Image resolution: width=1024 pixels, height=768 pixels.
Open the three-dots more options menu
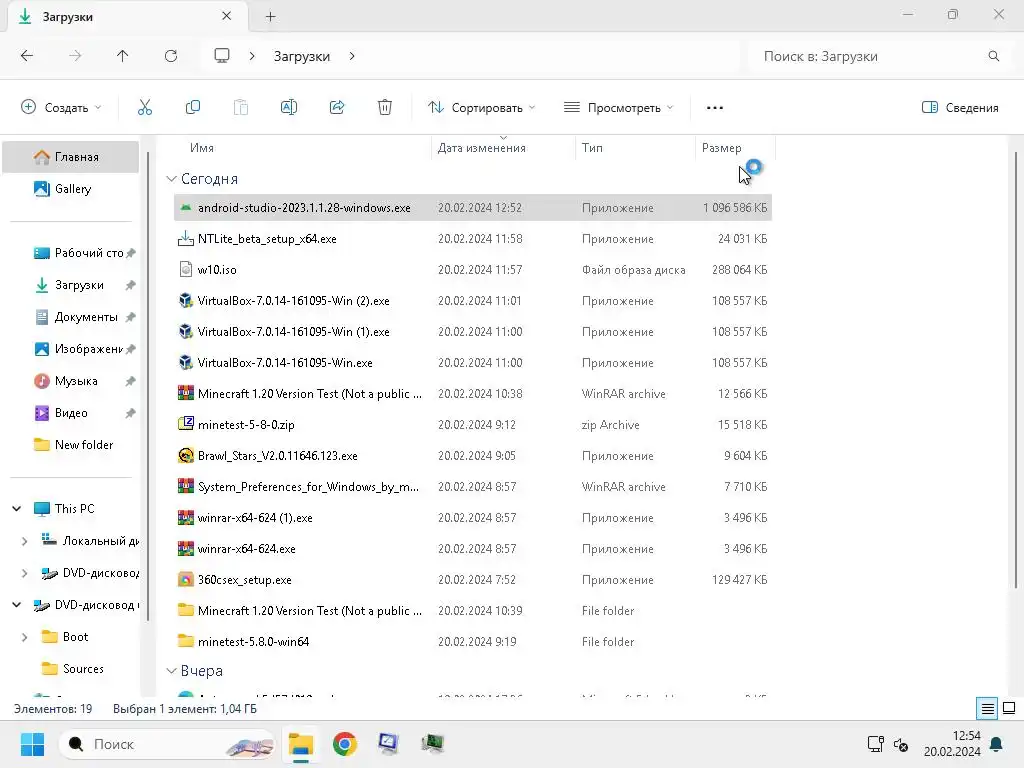click(714, 108)
